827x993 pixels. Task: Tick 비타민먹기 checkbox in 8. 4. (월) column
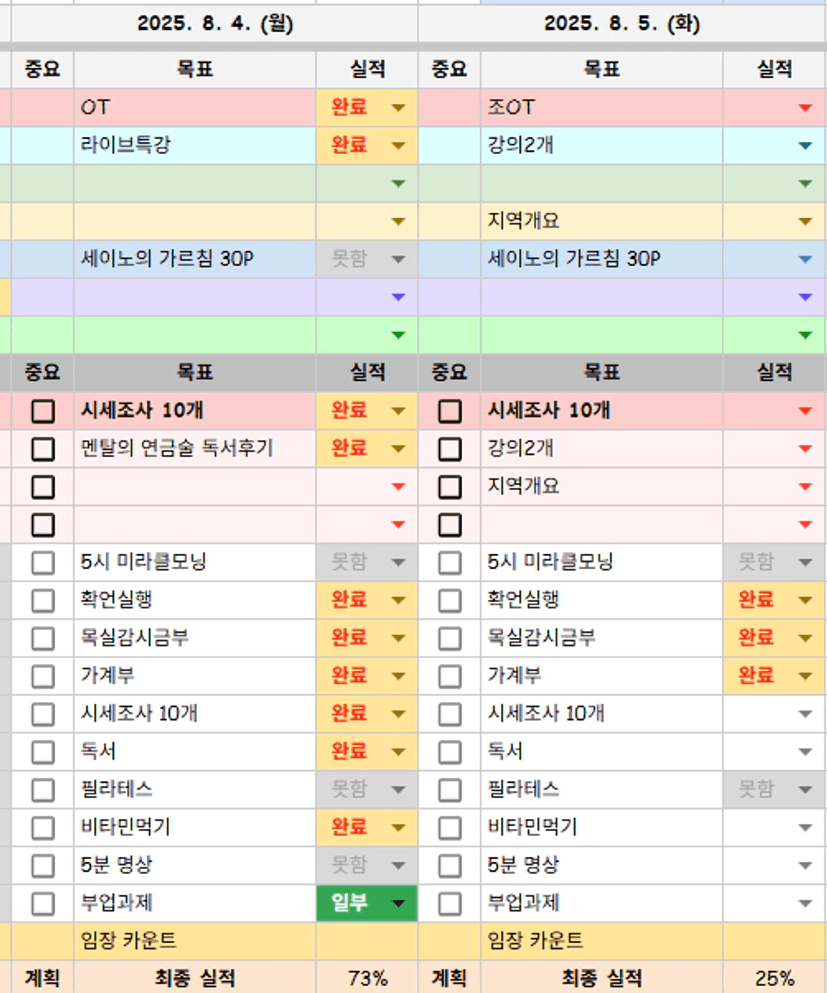(x=43, y=828)
